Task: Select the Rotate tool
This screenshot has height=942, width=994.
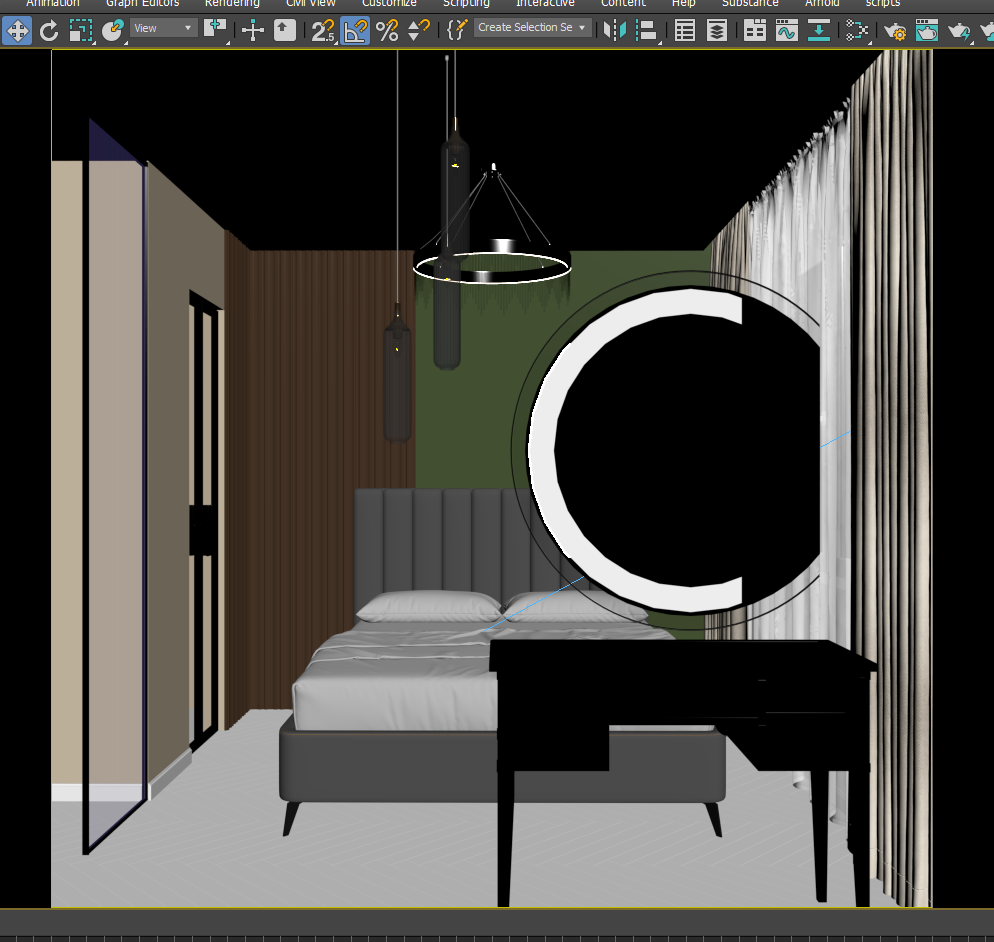Action: point(49,30)
